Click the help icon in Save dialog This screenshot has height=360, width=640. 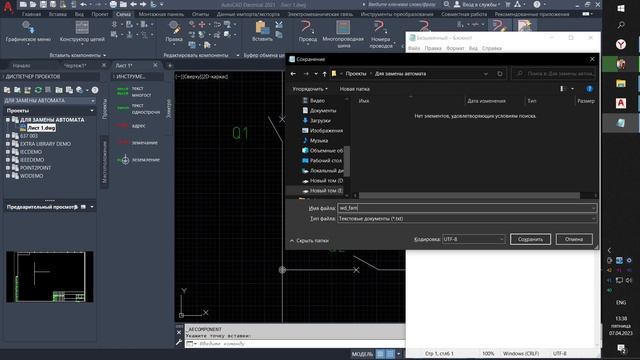point(589,89)
